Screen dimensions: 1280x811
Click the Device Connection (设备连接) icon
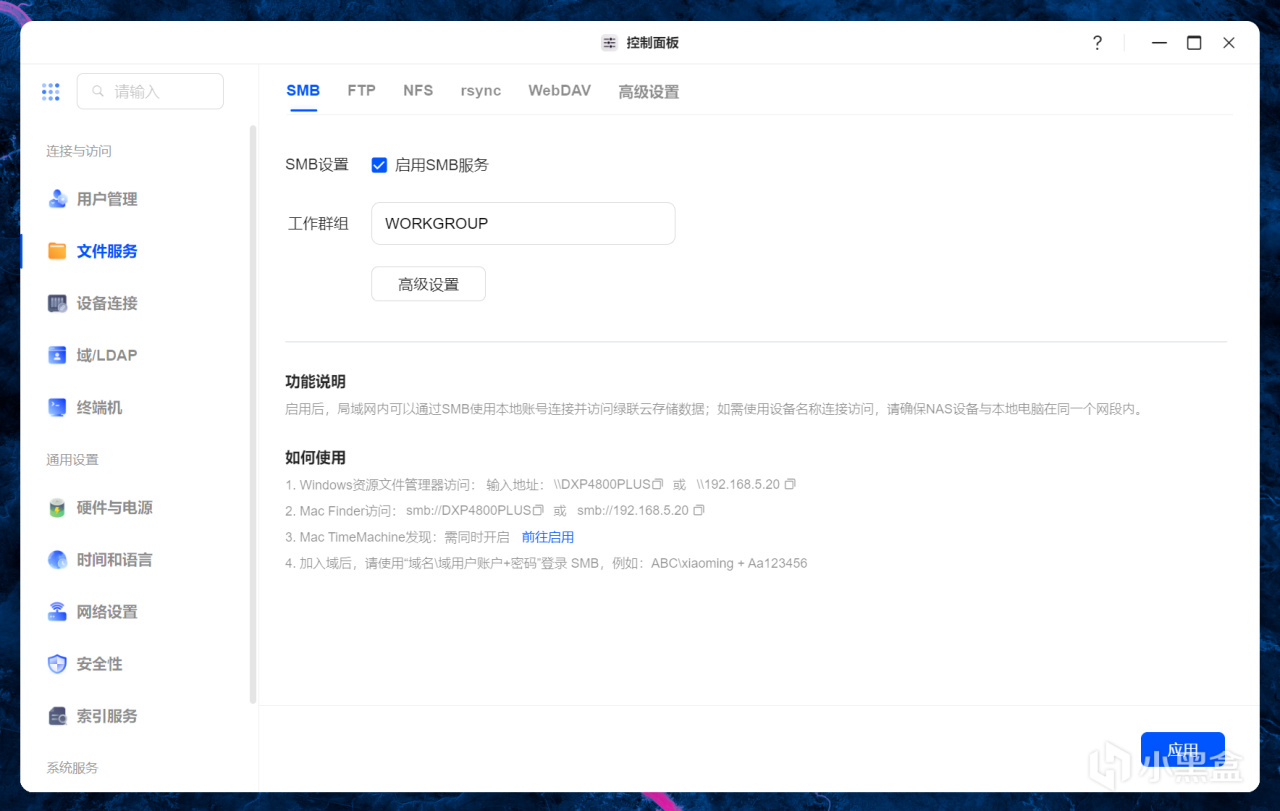(x=58, y=303)
